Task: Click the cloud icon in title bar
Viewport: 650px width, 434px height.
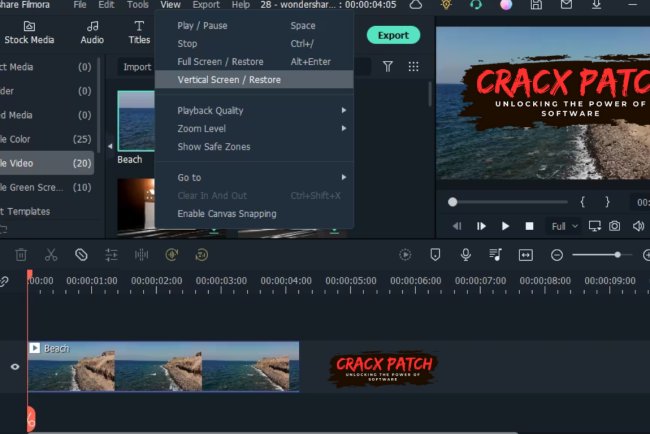Action: pyautogui.click(x=416, y=5)
